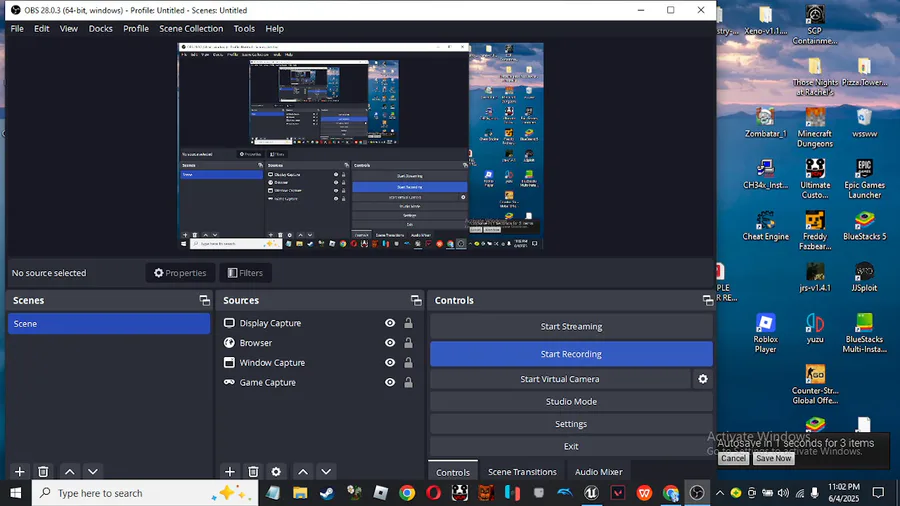Start the Virtual Camera
The image size is (900, 506).
(560, 379)
